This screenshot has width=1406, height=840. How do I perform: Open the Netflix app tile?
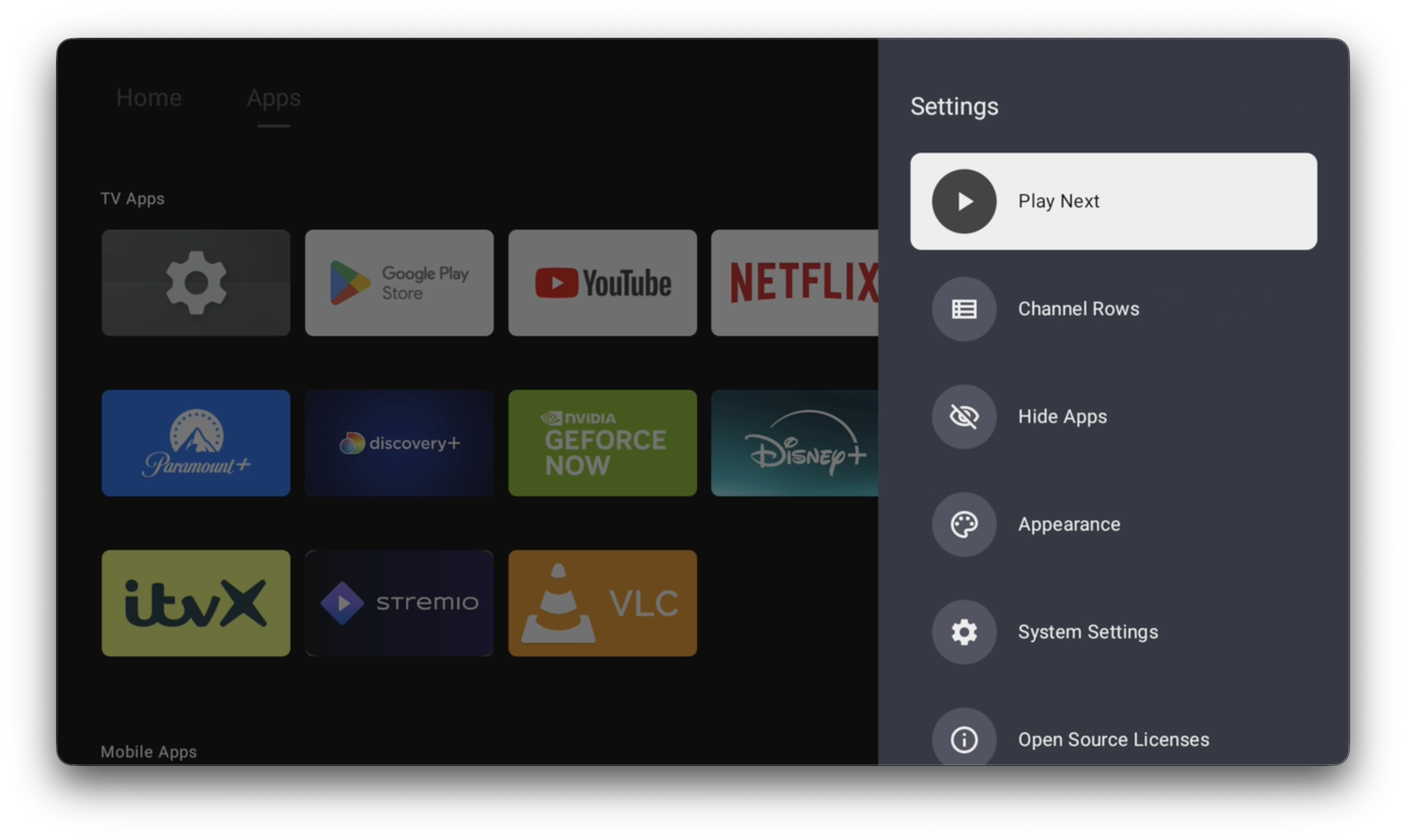[x=794, y=283]
